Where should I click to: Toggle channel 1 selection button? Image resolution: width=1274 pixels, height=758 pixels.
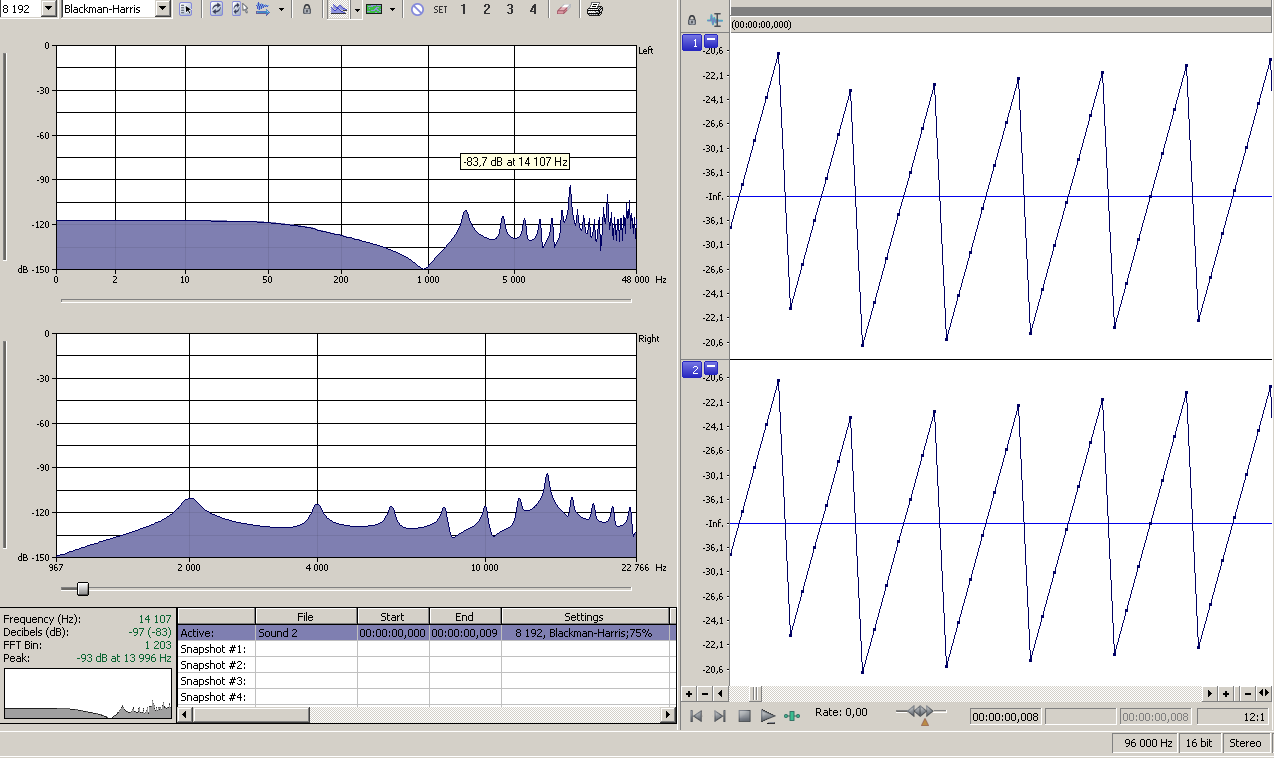click(691, 42)
